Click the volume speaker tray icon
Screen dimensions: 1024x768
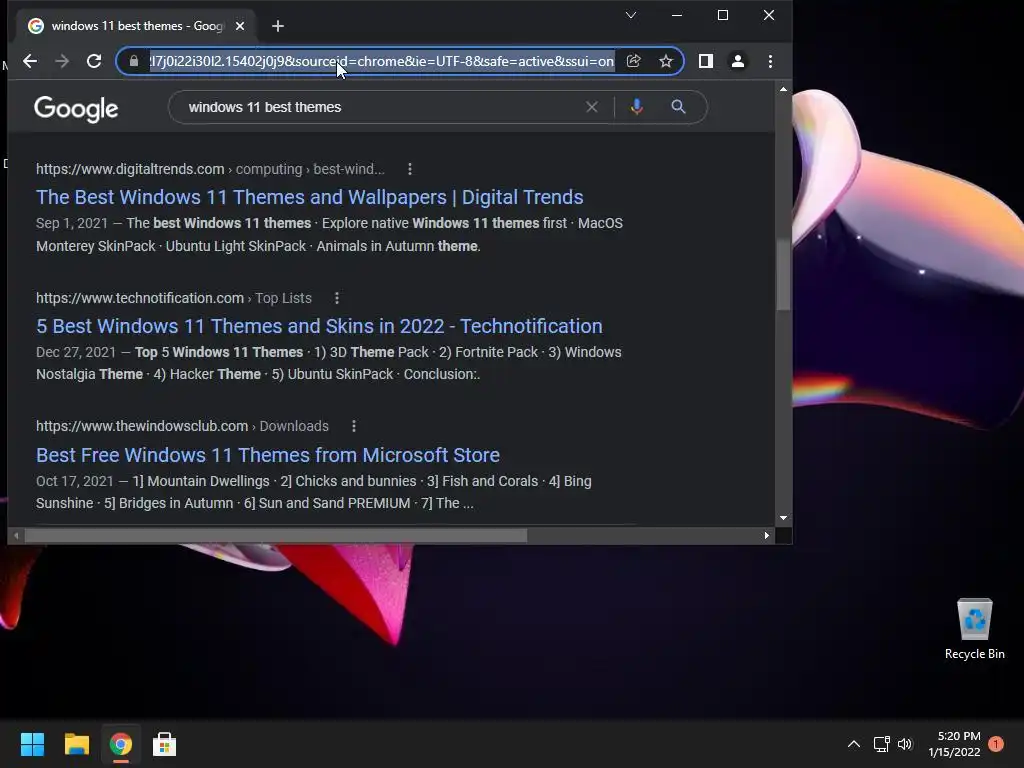(x=904, y=744)
